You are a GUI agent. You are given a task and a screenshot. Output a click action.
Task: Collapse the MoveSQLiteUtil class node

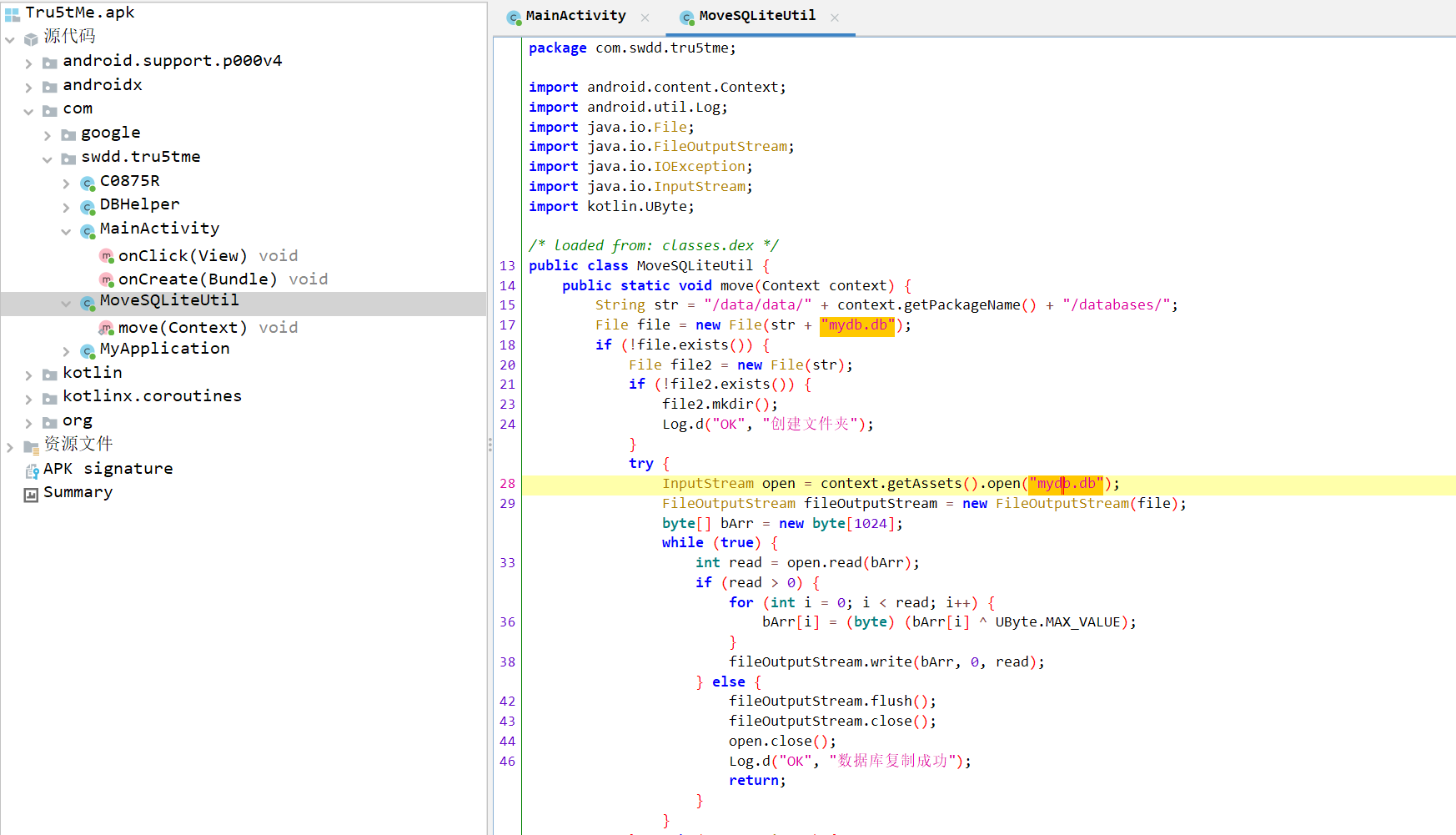click(x=66, y=304)
